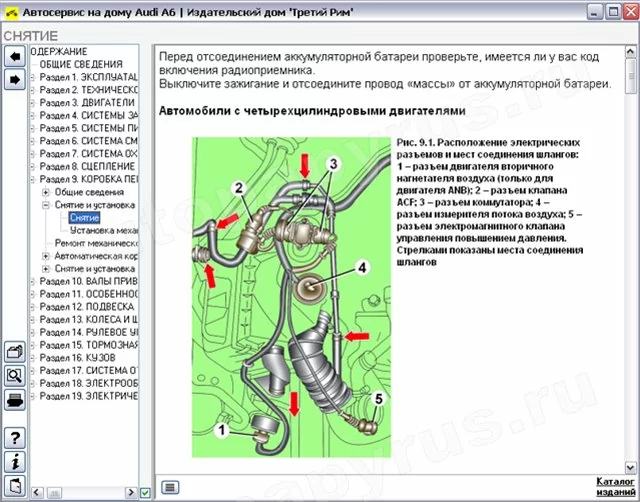Select 'Раздел 11. ОСОБЕННОС' tree item

pyautogui.click(x=89, y=294)
